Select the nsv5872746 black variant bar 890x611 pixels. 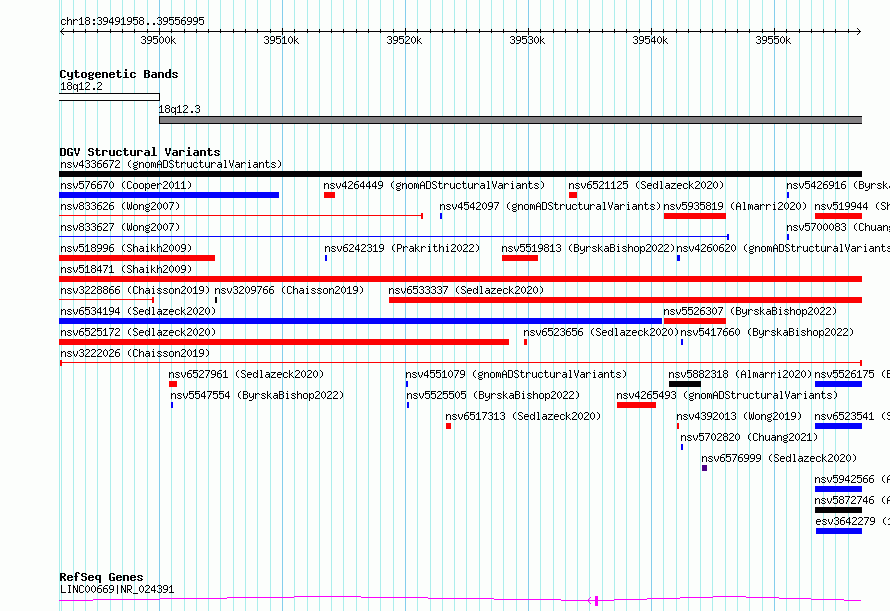[x=838, y=510]
